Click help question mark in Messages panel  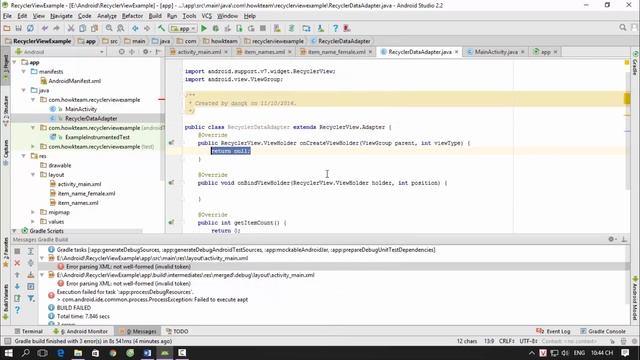pos(17,310)
